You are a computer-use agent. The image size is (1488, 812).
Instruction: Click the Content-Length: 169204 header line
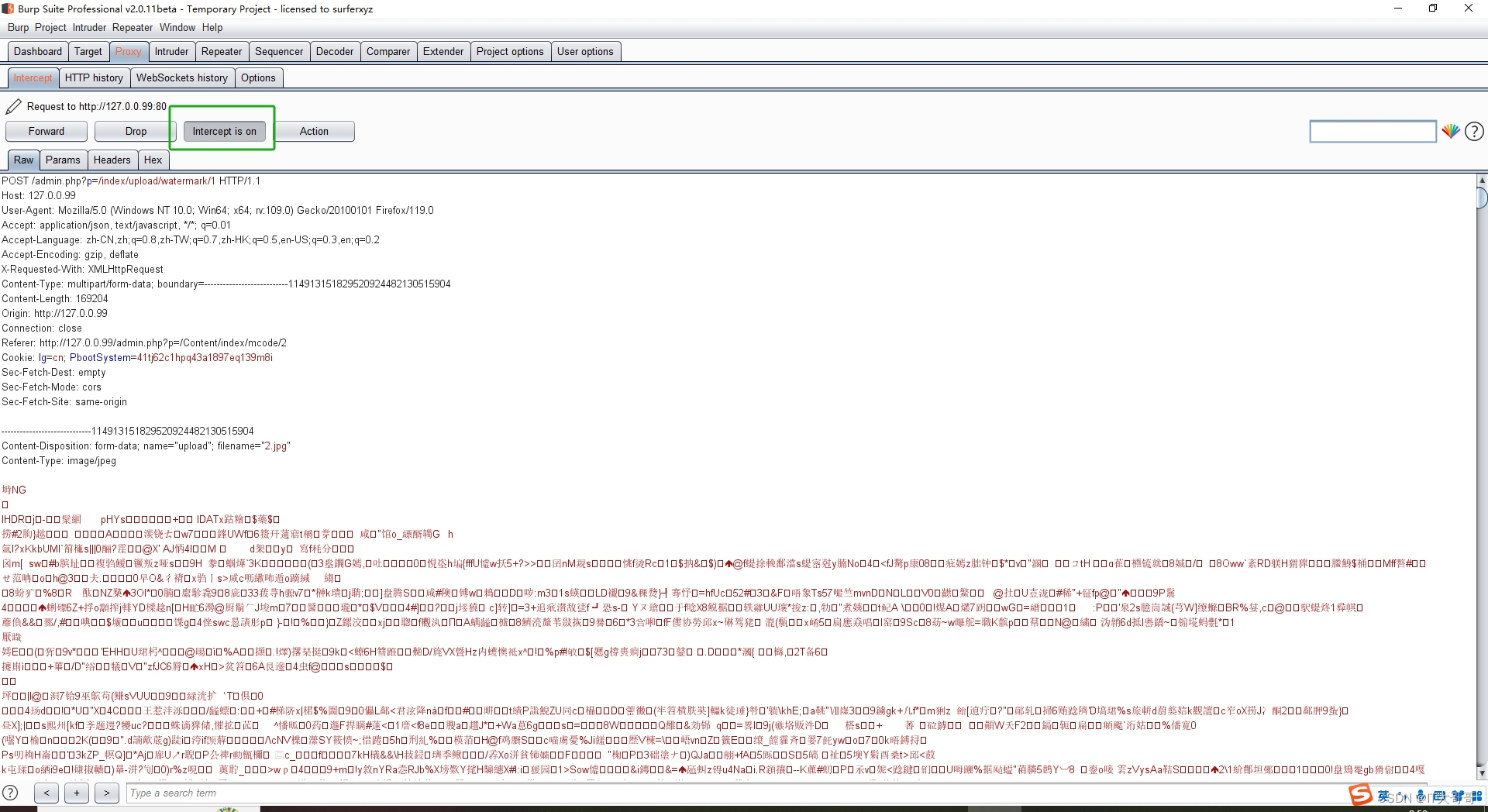55,298
